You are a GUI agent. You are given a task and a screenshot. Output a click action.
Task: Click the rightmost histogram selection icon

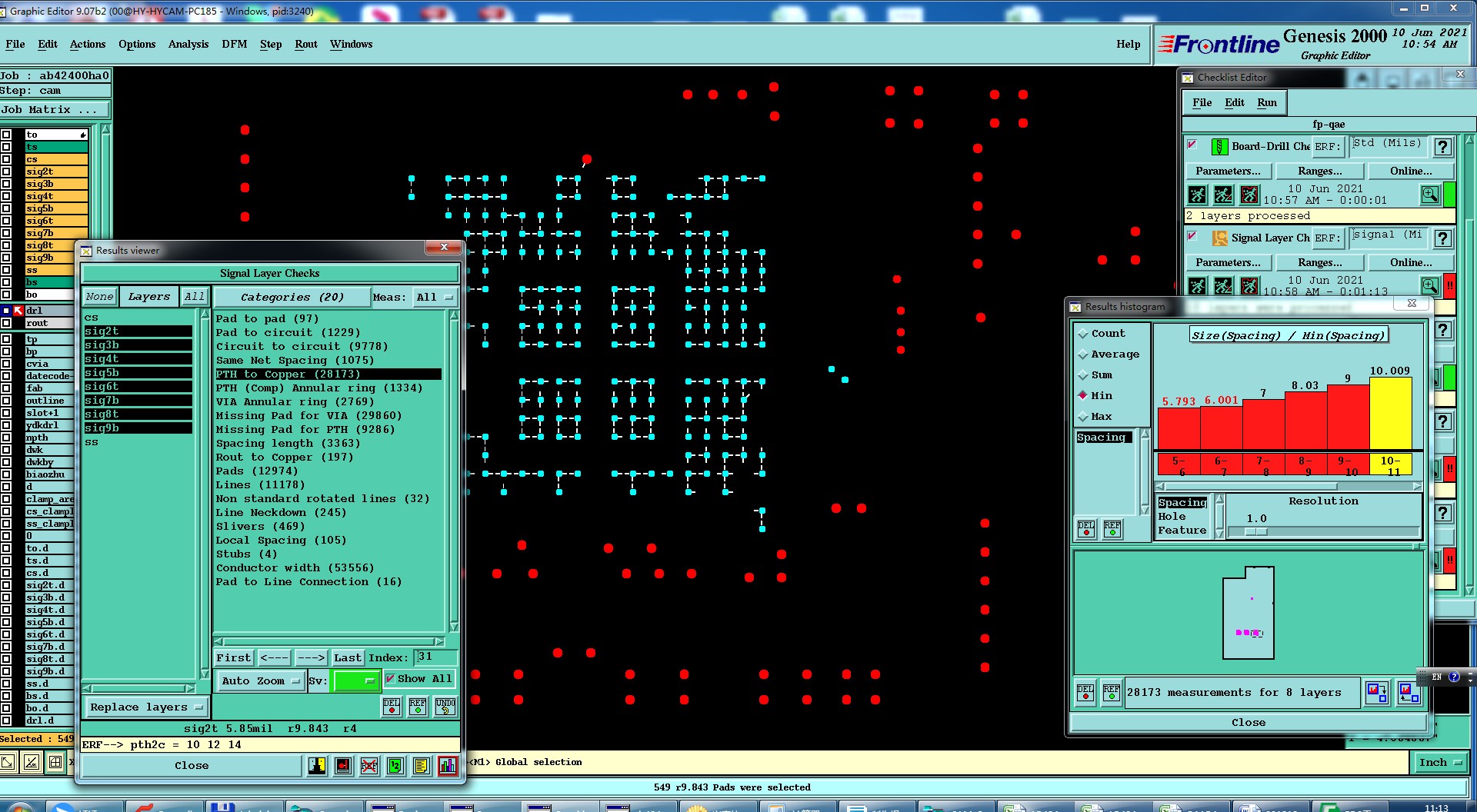(x=1408, y=693)
